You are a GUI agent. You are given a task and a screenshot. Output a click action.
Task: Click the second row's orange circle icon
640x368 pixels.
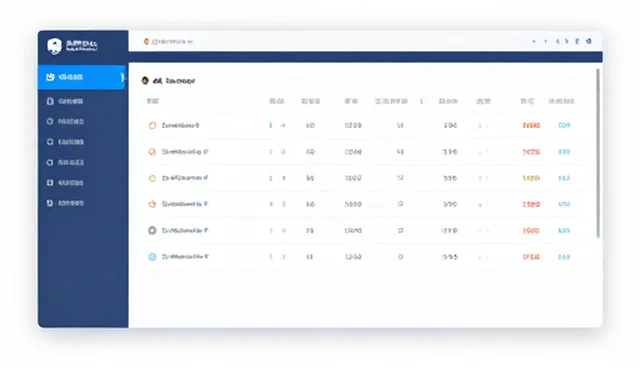pyautogui.click(x=152, y=152)
